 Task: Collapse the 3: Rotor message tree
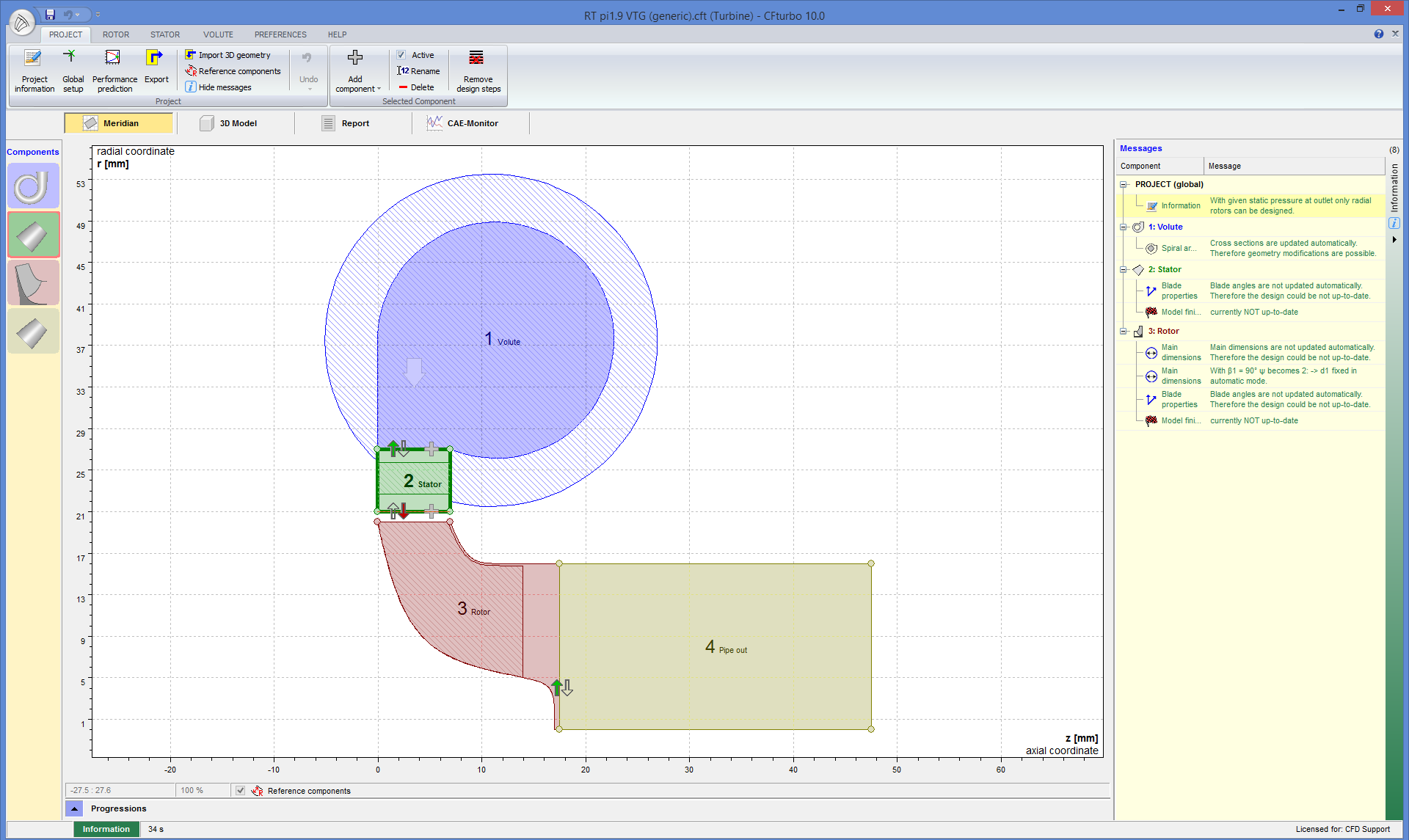tap(1123, 332)
